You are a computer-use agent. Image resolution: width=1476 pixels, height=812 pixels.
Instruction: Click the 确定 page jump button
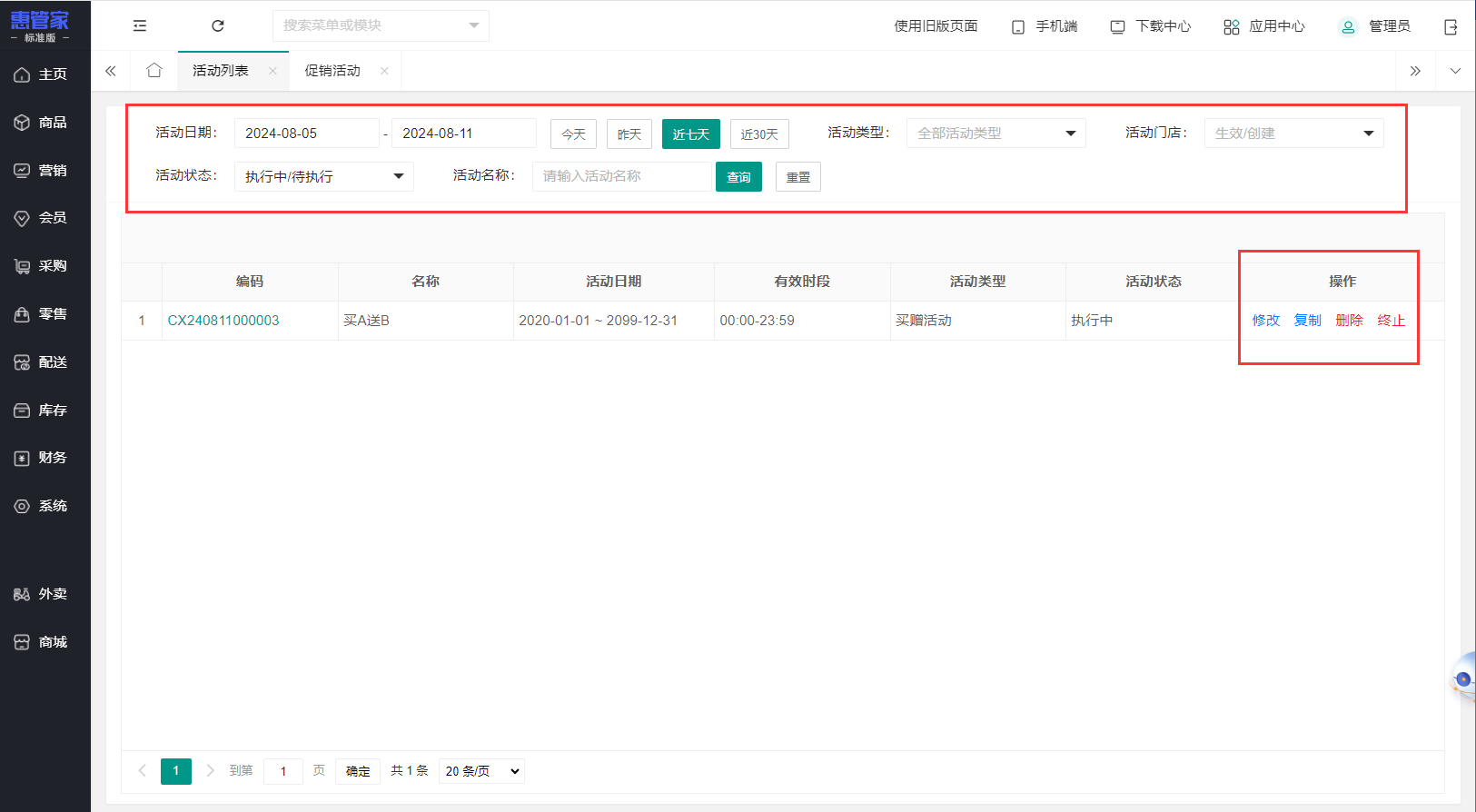[358, 771]
